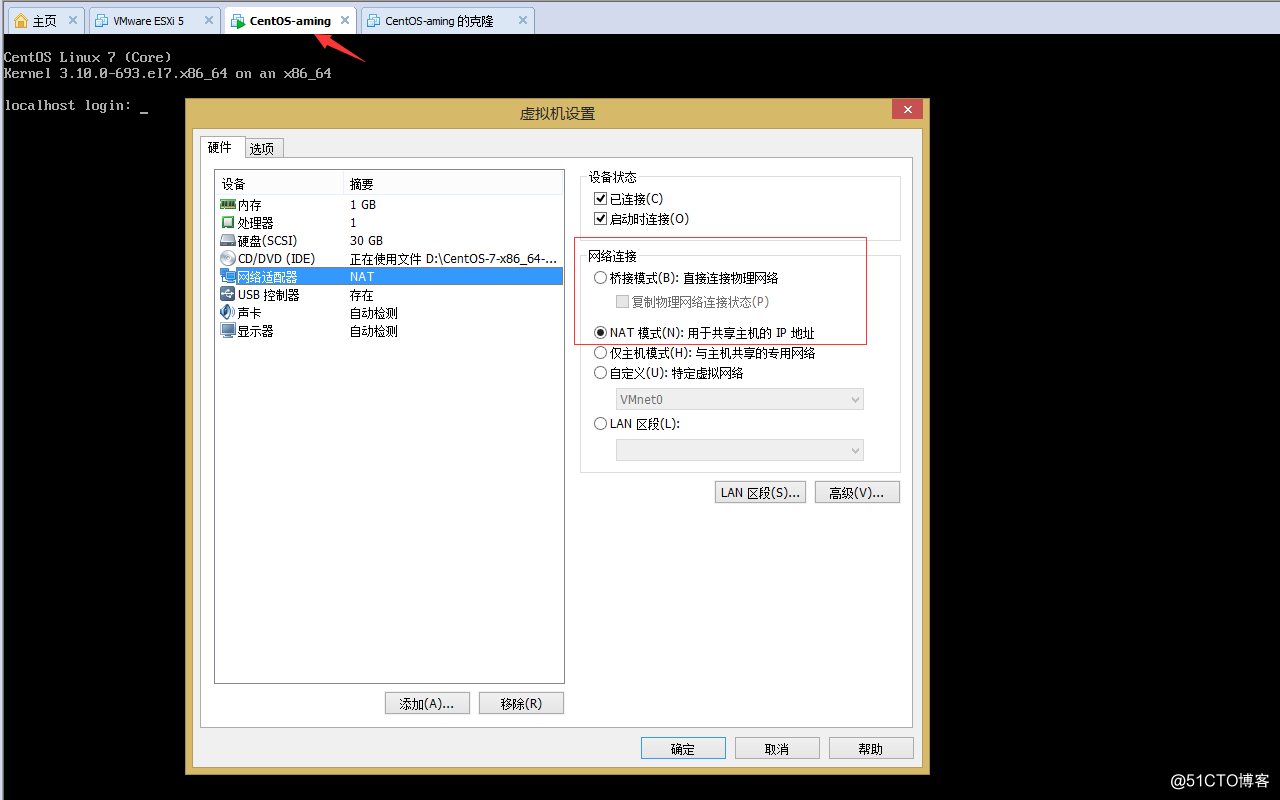The width and height of the screenshot is (1280, 800).
Task: Click the 设备 column header
Action: (280, 184)
